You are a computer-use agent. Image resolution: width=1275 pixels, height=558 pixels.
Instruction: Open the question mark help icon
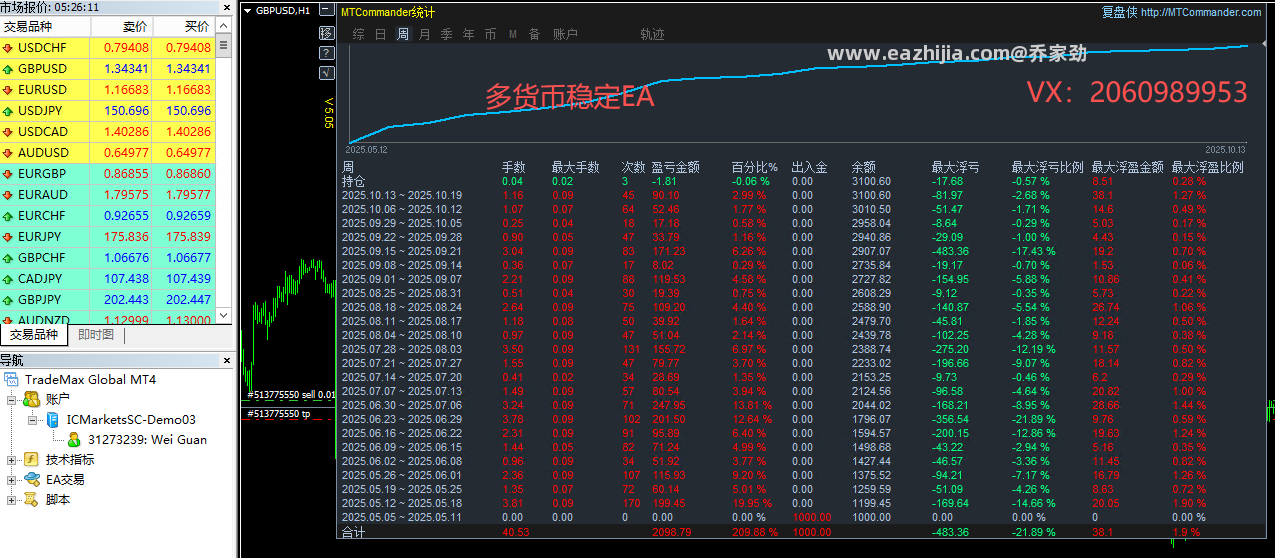click(327, 53)
